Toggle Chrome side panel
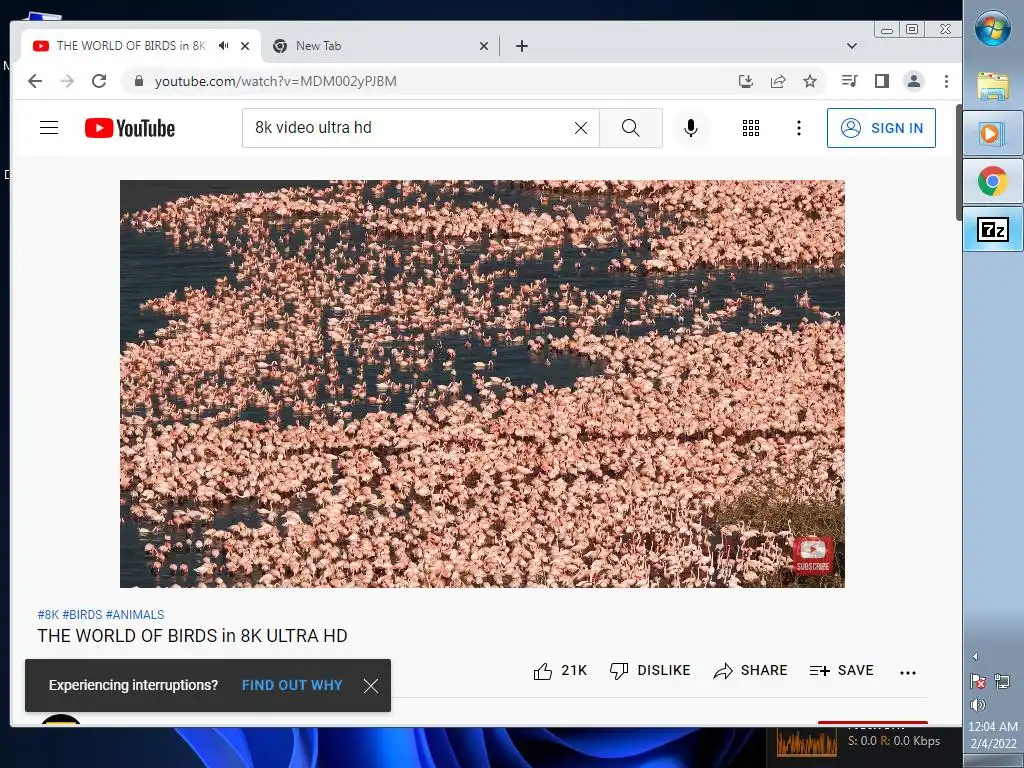Screen dimensions: 1024x768 tap(882, 81)
